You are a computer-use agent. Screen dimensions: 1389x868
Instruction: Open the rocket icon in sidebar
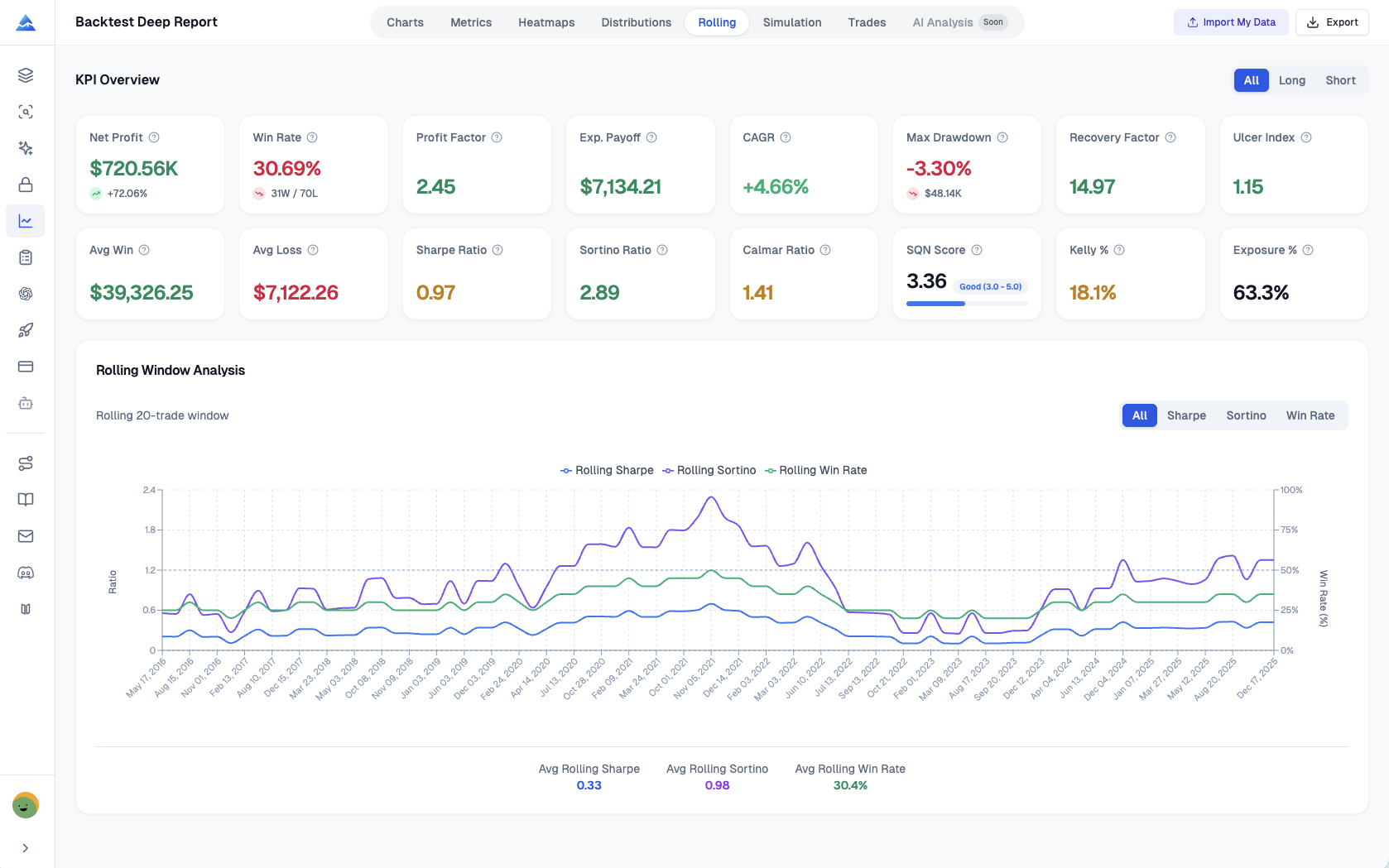26,330
